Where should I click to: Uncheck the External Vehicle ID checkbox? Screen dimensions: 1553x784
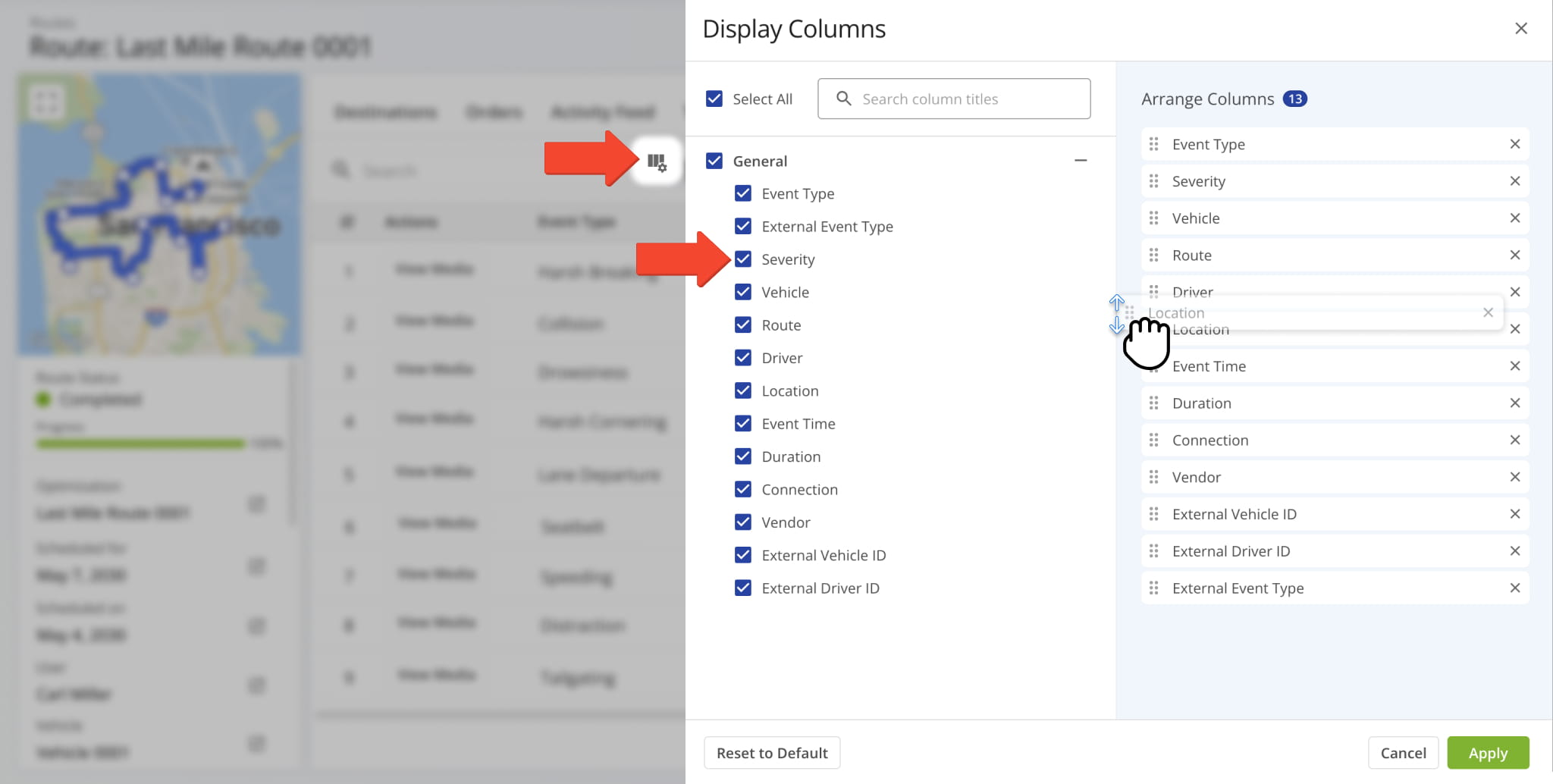click(743, 555)
